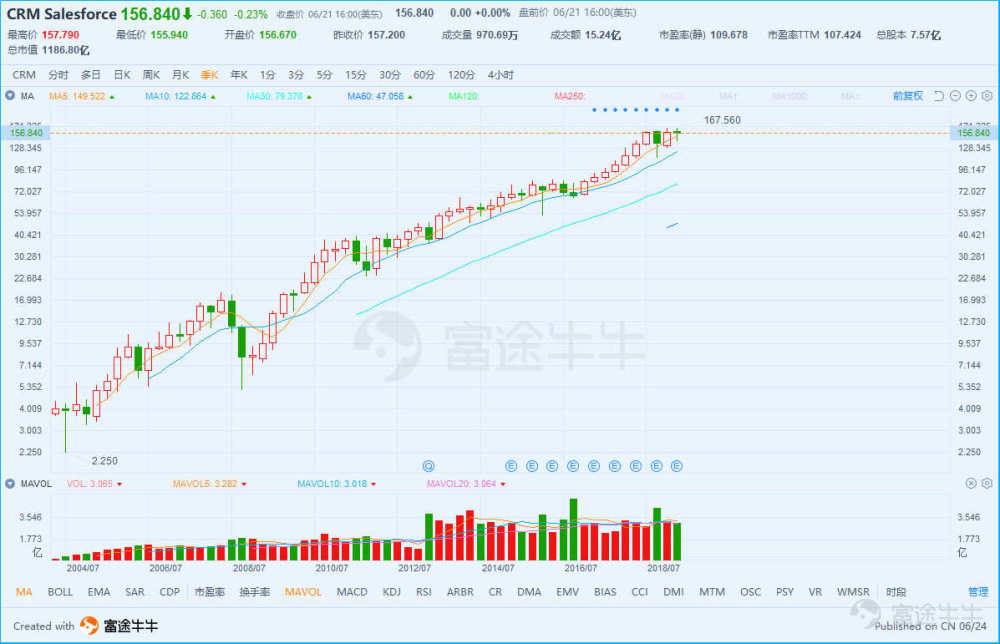The image size is (1000, 644).
Task: Click the MA10: 122.864 legend value
Action: coord(176,96)
